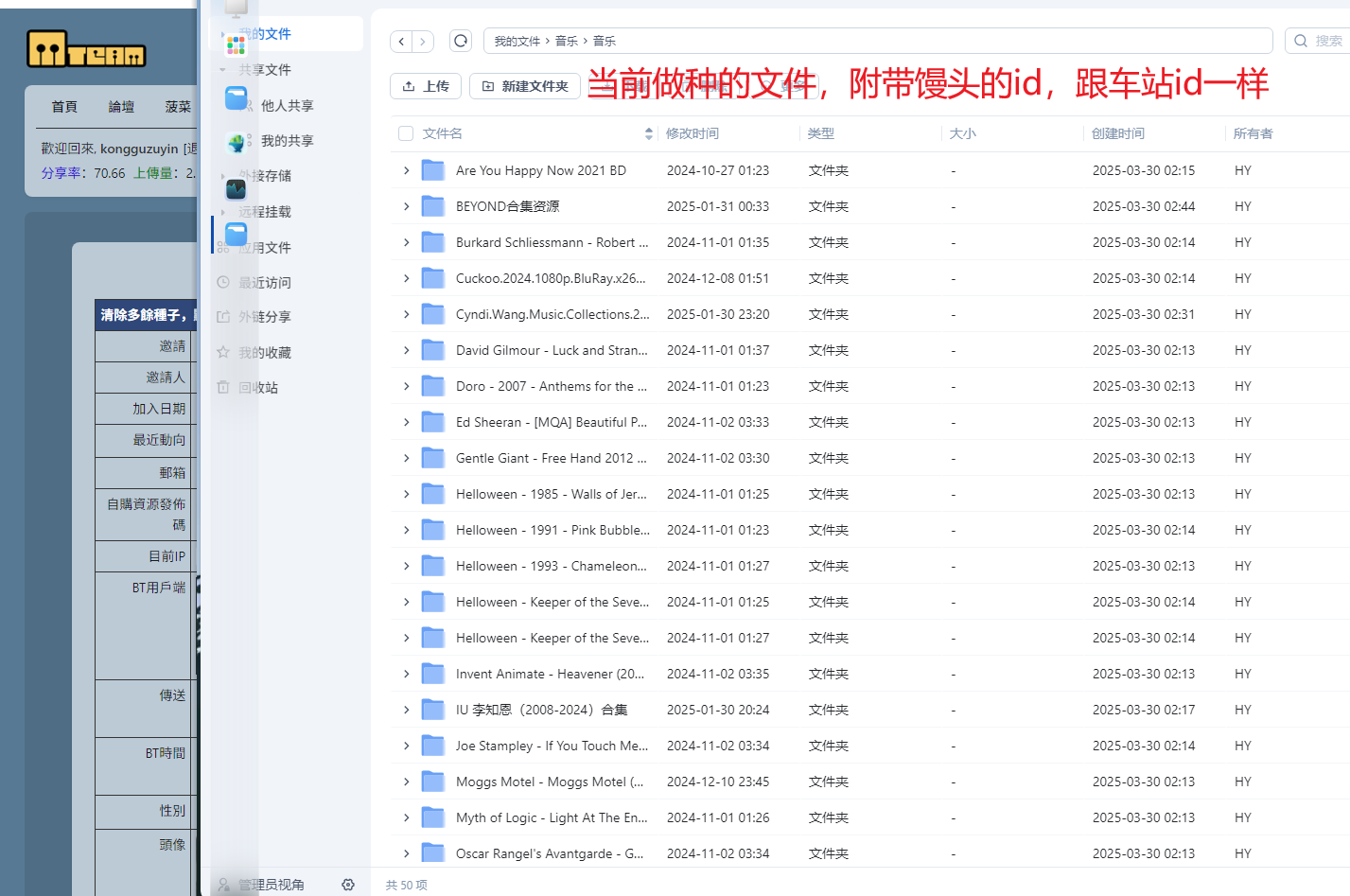Screen dimensions: 1350x896
Task: Tick the select-all checkbox beside 文件名
Action: (406, 133)
